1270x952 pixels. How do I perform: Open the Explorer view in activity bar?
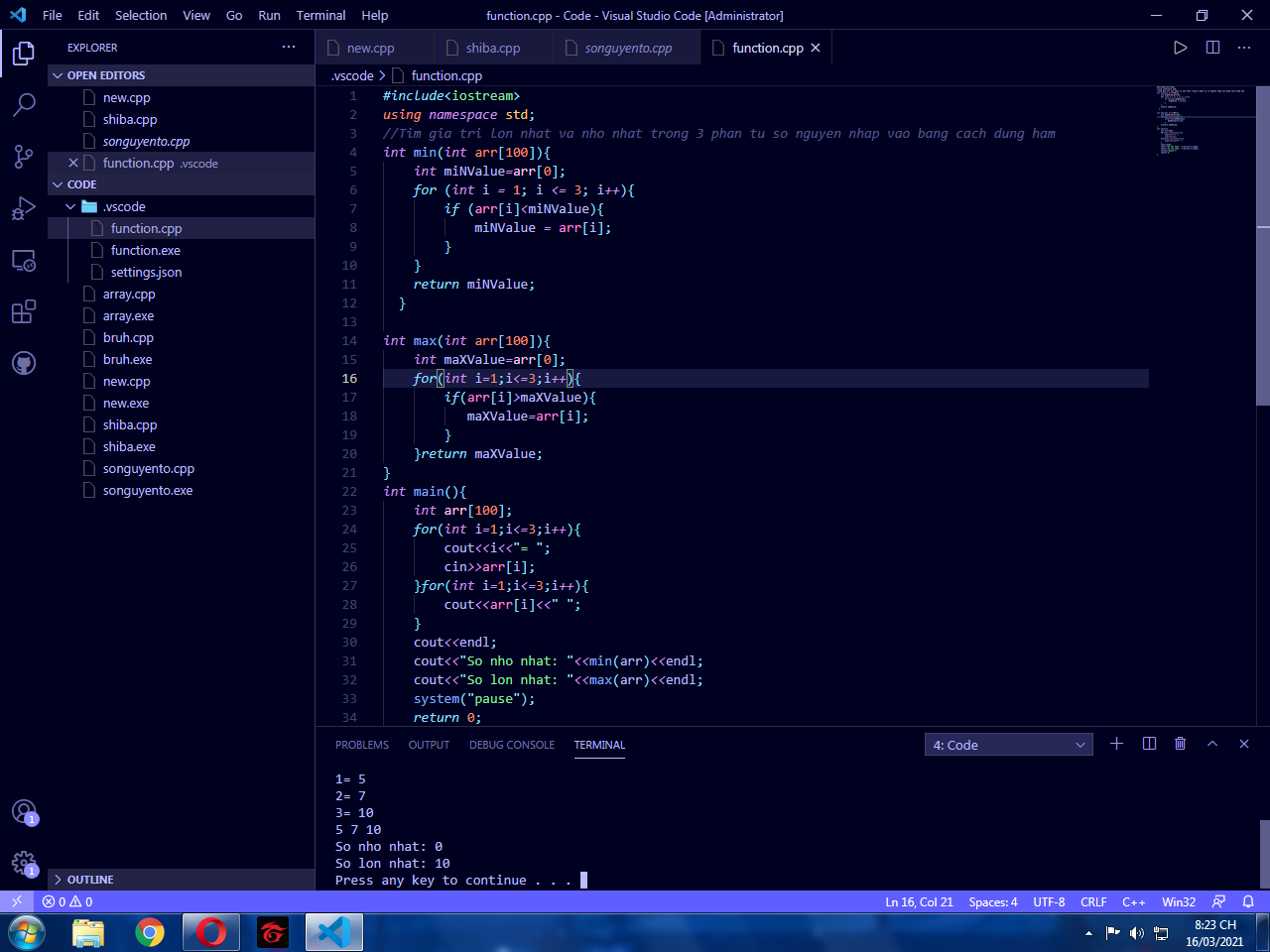pos(24,53)
